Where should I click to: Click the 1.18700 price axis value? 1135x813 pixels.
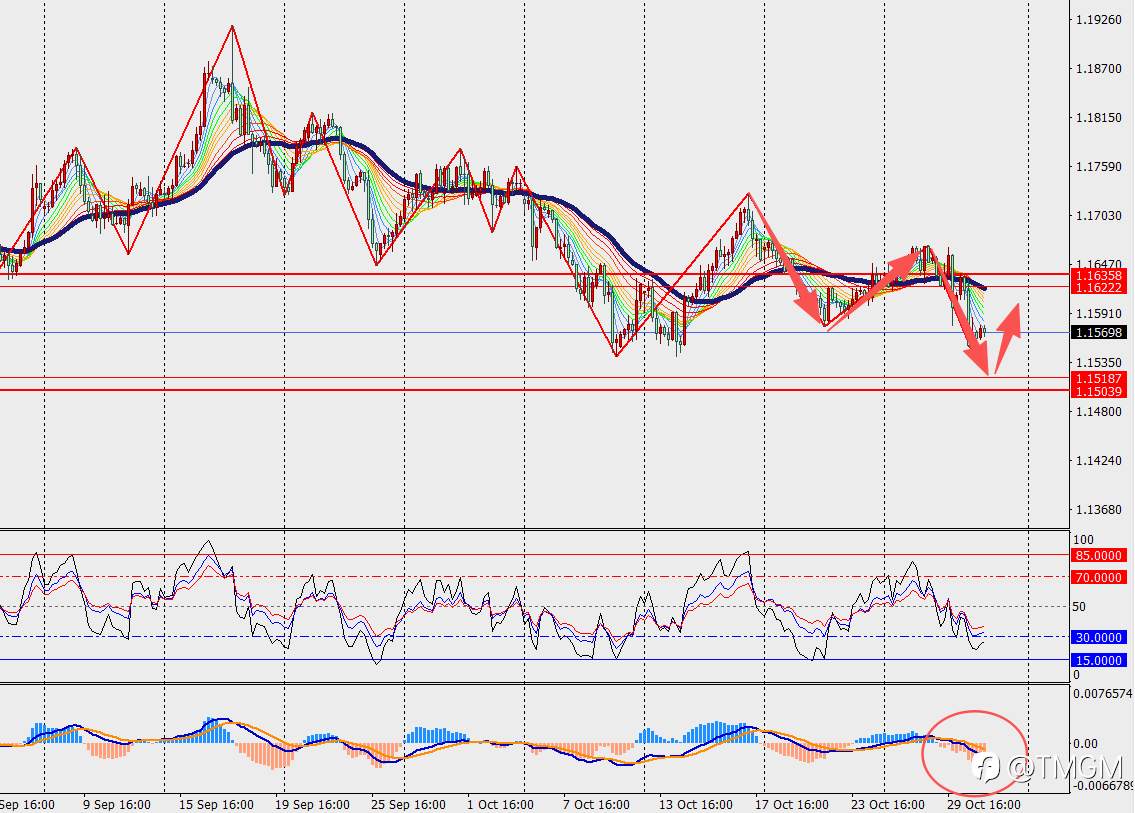1098,69
